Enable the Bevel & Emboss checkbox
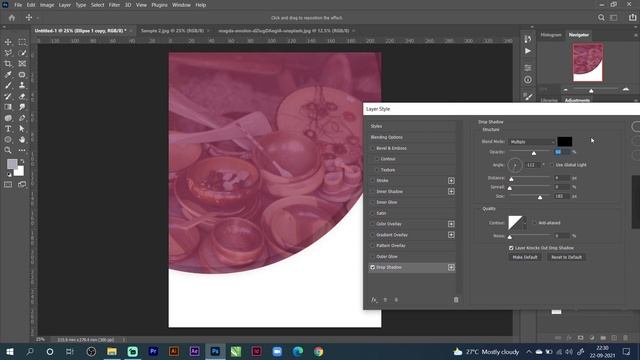640x360 pixels. (372, 148)
